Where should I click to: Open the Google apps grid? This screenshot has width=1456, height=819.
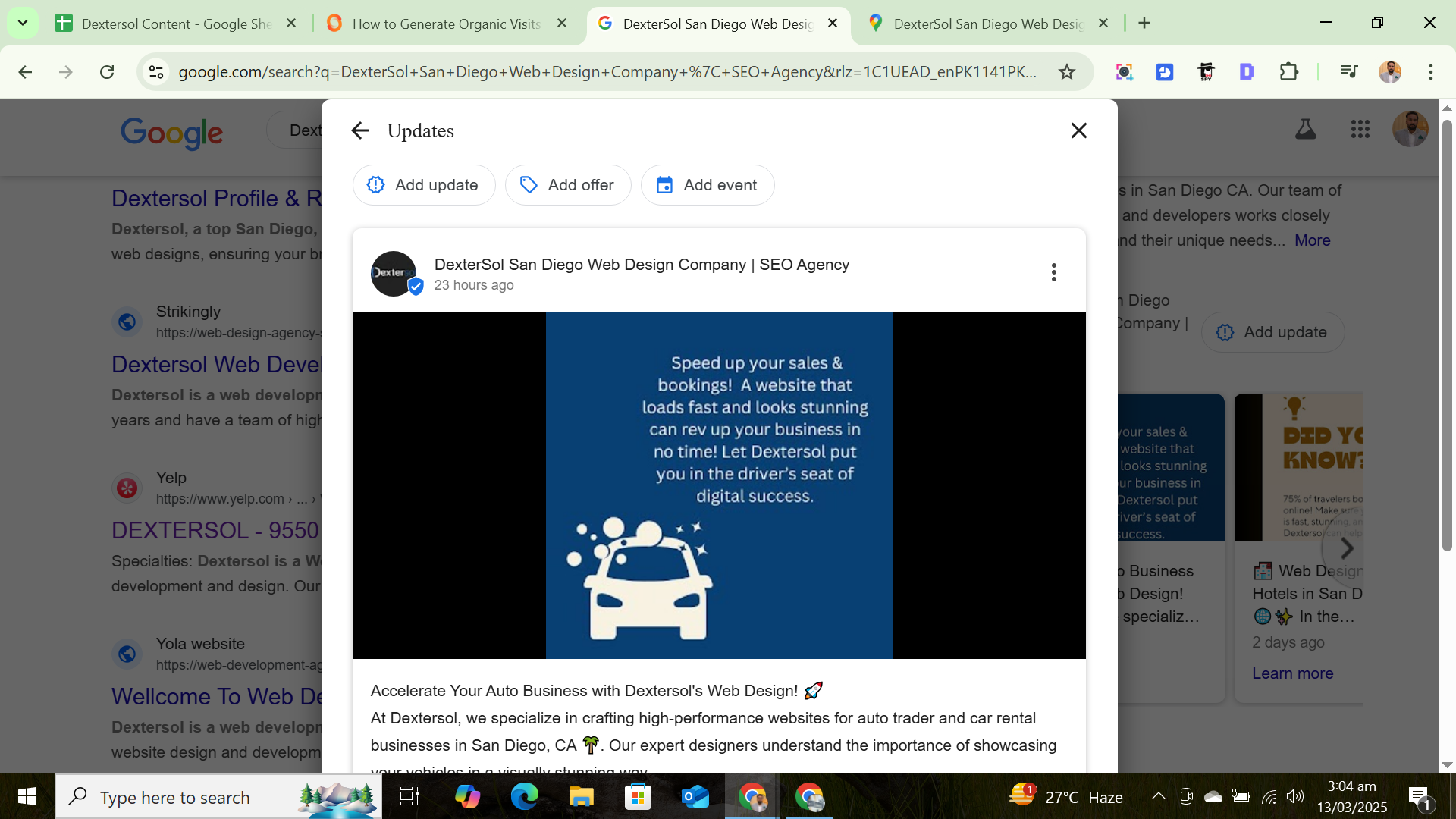(1360, 130)
